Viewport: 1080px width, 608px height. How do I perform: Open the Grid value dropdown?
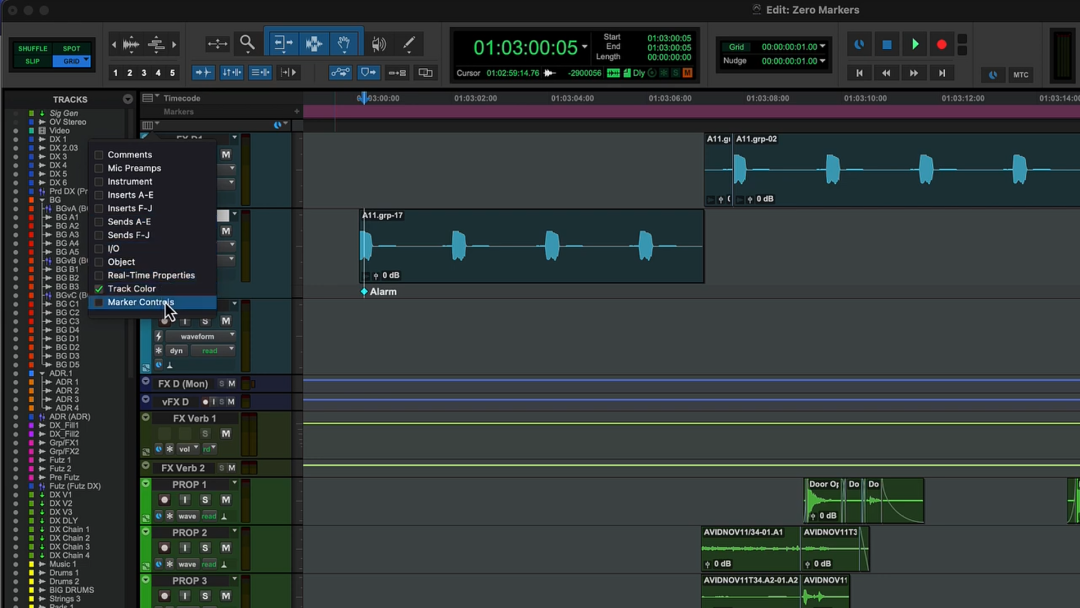tap(823, 47)
